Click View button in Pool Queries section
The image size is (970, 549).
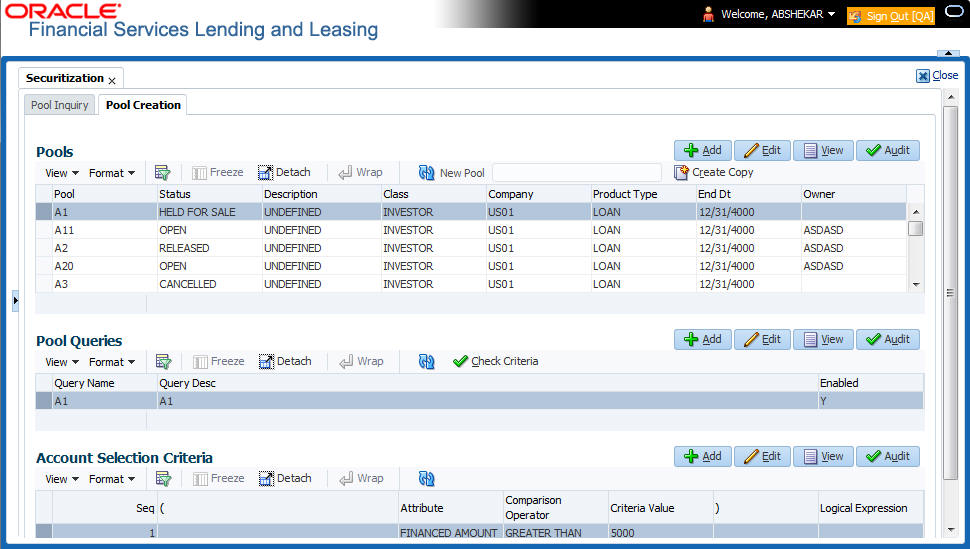823,339
